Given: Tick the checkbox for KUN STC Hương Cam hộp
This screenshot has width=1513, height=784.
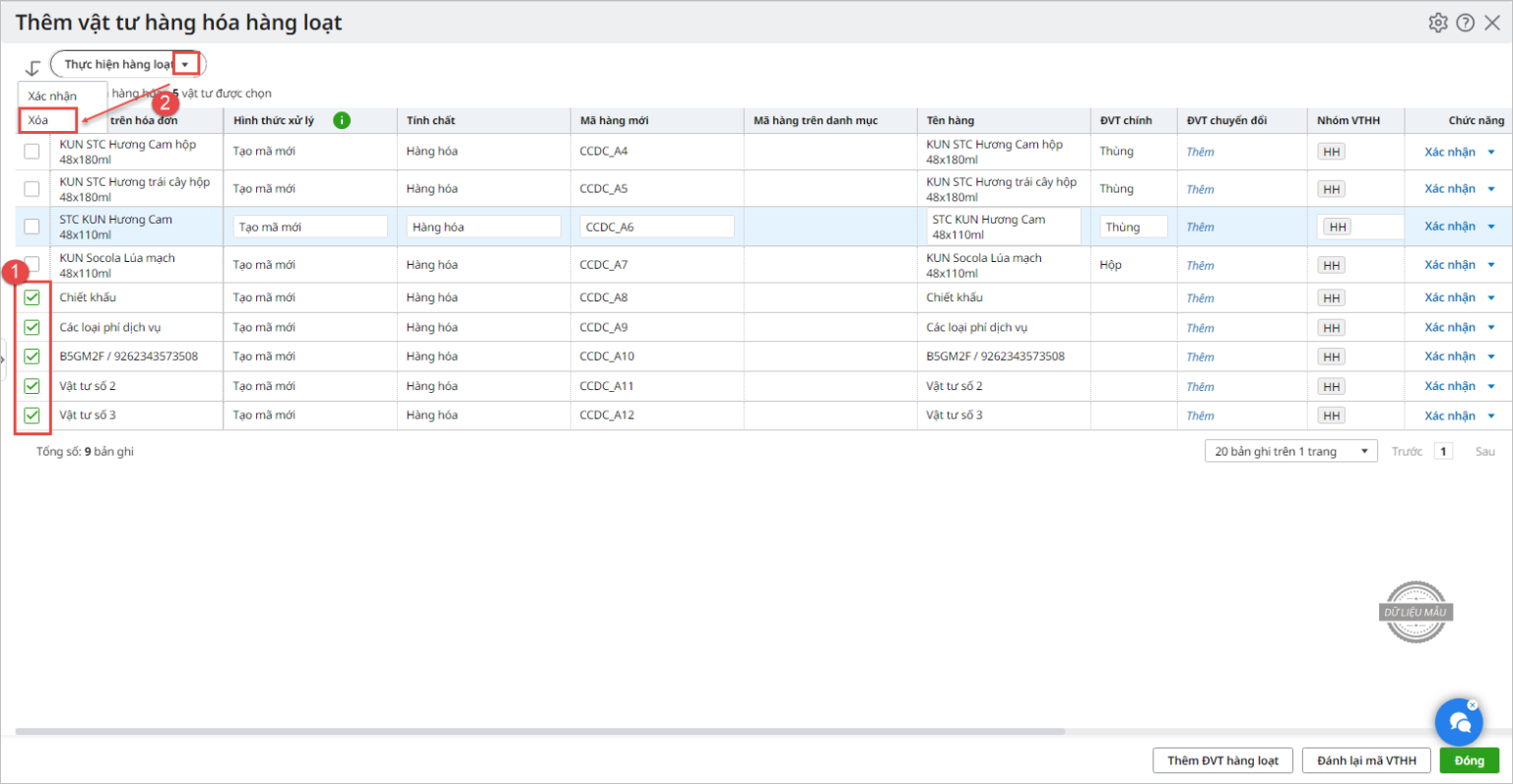Looking at the screenshot, I should pos(33,152).
